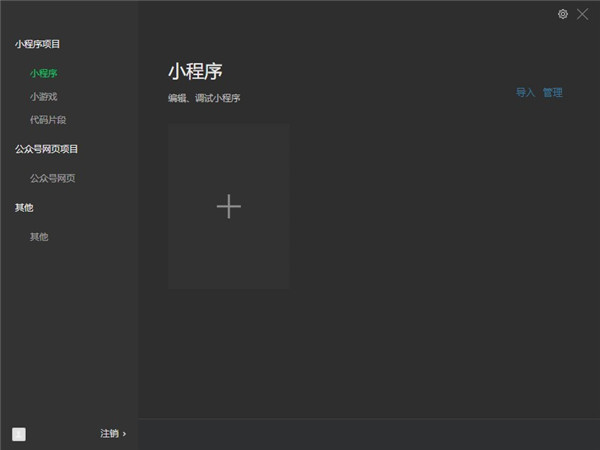Click the 管理 link
The image size is (600, 450).
[553, 92]
